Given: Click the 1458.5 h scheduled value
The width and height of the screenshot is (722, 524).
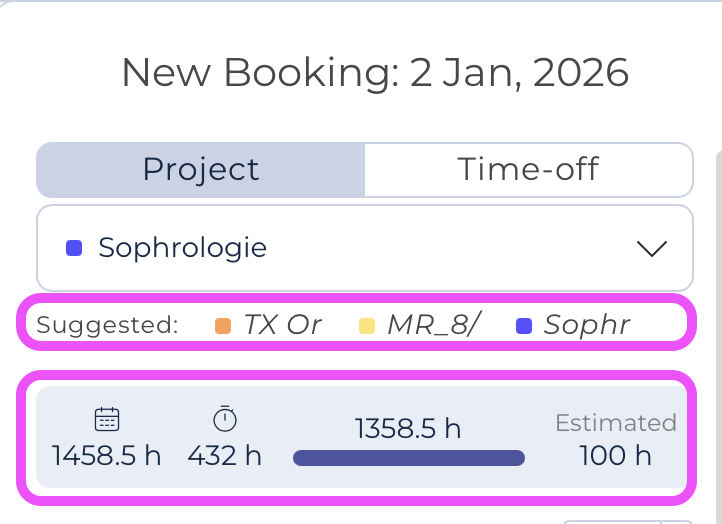Looking at the screenshot, I should (107, 456).
